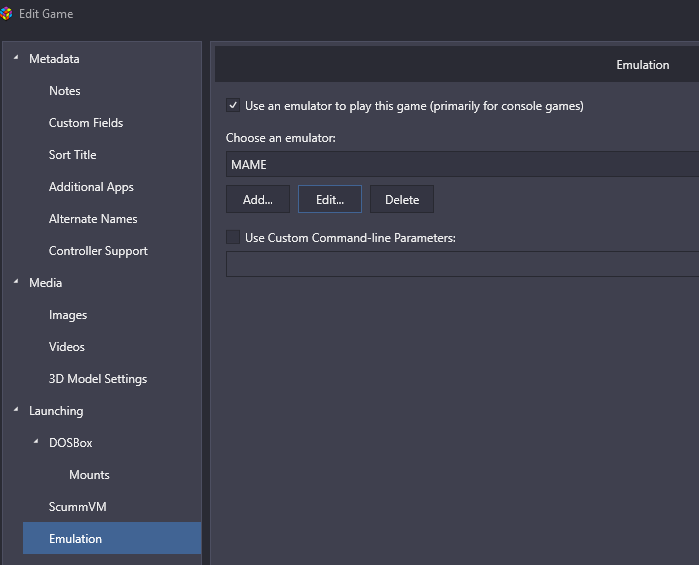Go to Additional Apps section
The height and width of the screenshot is (565, 699).
pyautogui.click(x=91, y=187)
